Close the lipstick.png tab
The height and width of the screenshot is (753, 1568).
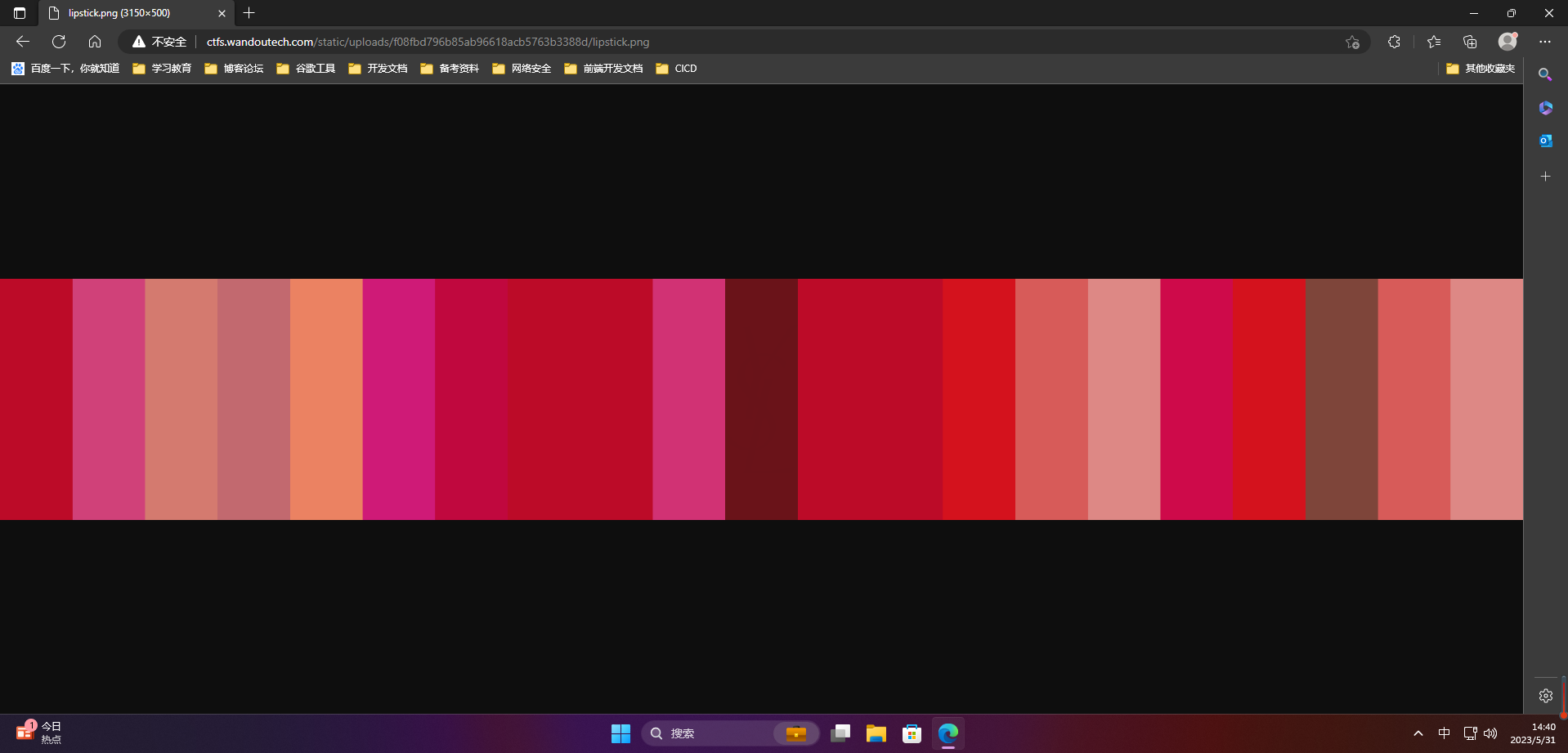click(x=222, y=13)
